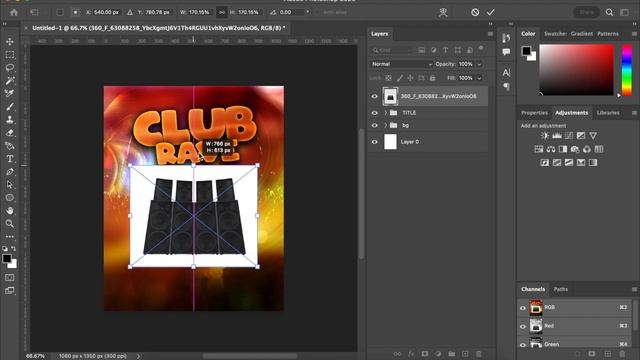Switch to the Properties tab
This screenshot has width=640, height=360.
pos(534,113)
